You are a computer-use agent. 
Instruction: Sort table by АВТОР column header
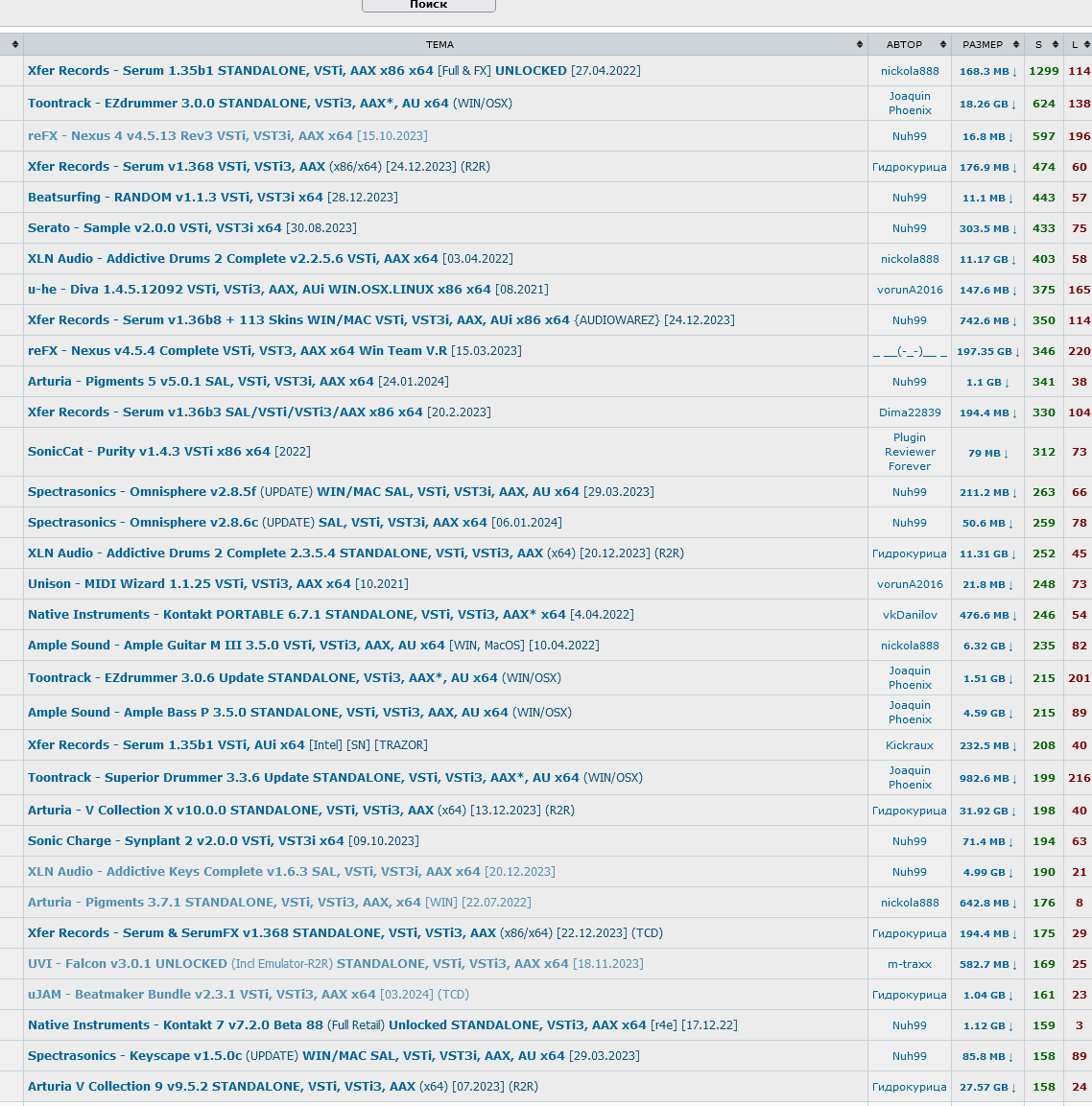tap(910, 44)
